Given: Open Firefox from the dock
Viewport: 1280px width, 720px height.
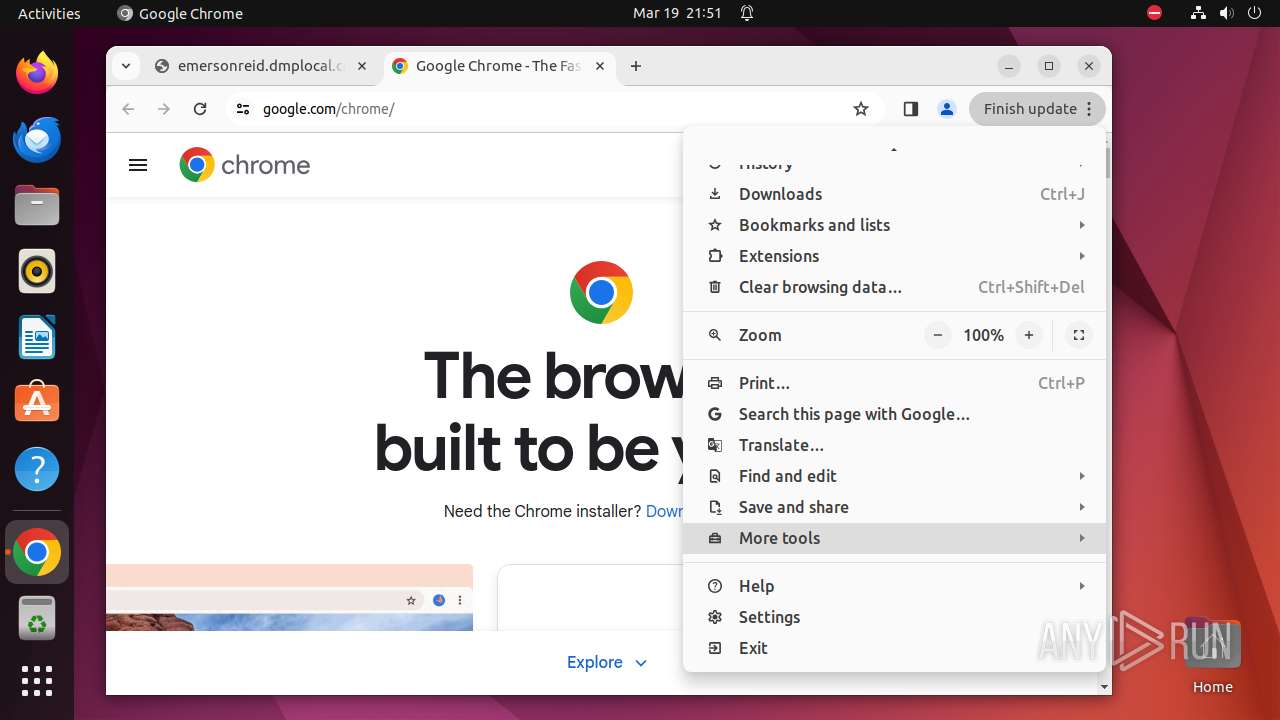Looking at the screenshot, I should [x=37, y=73].
